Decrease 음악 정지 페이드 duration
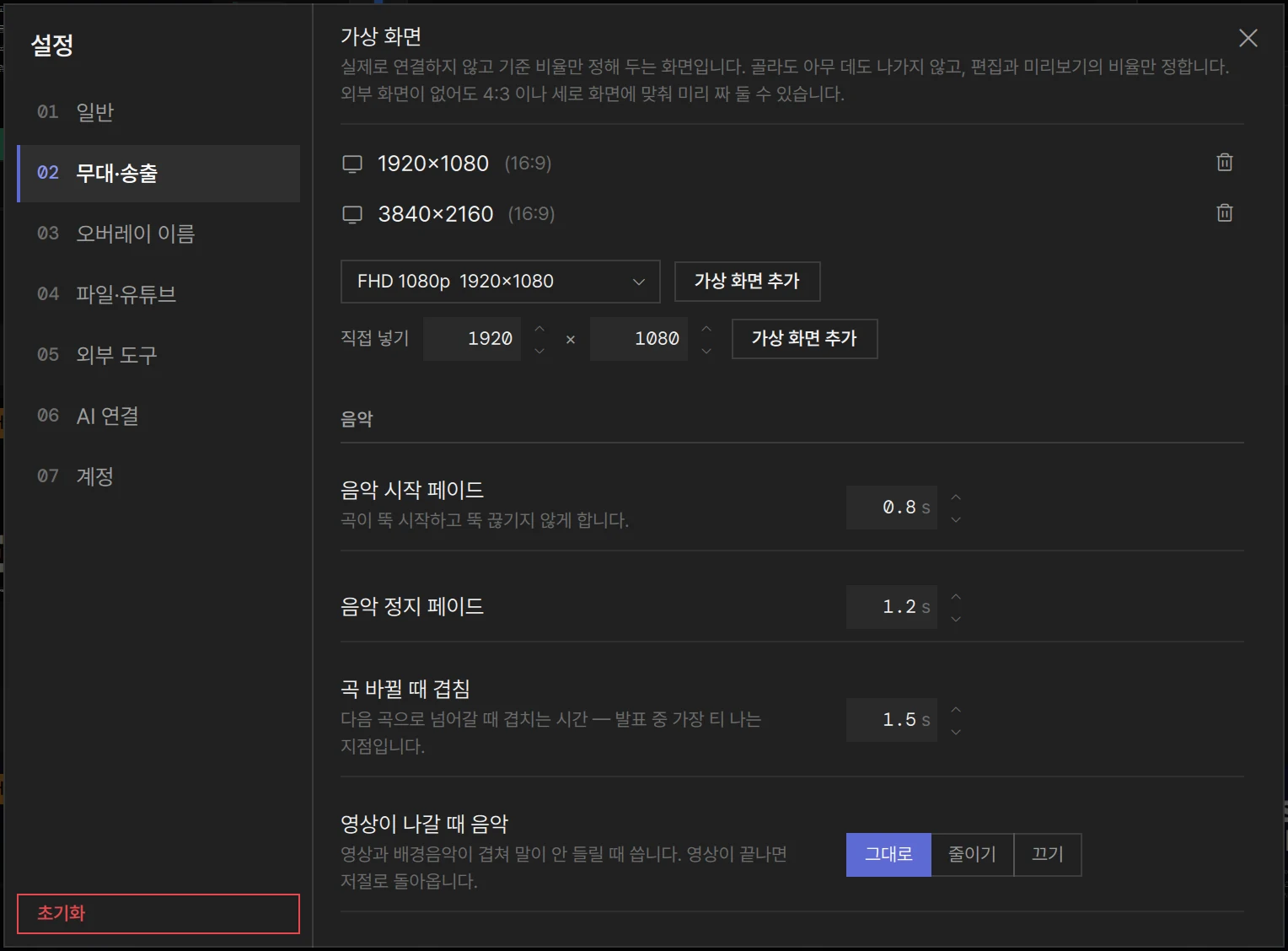This screenshot has width=1288, height=951. click(956, 618)
